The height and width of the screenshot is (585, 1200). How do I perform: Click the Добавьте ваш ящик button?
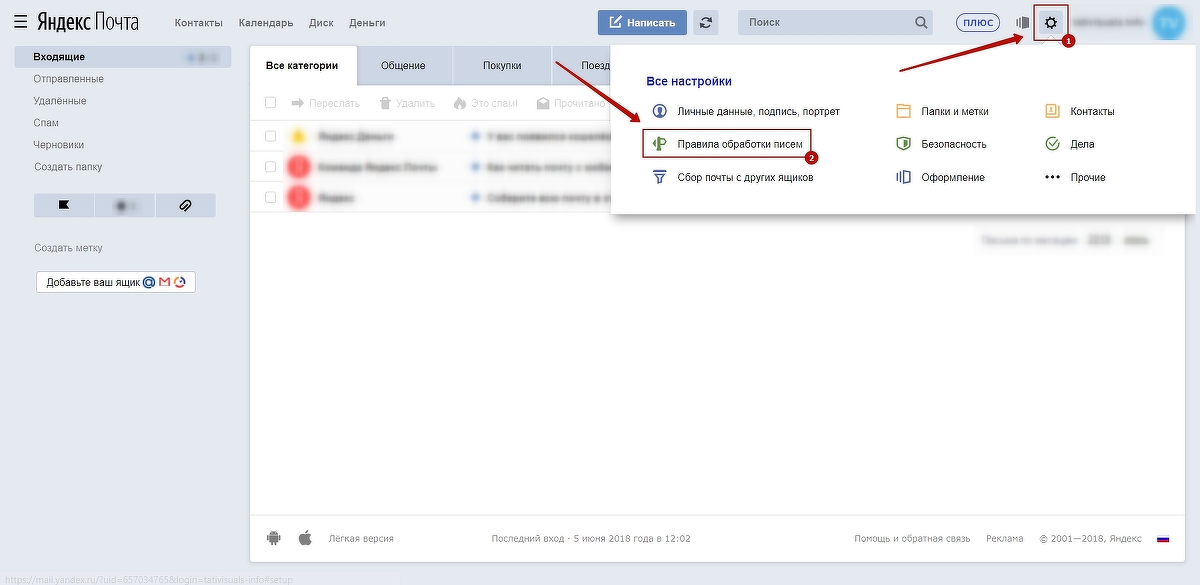[116, 282]
